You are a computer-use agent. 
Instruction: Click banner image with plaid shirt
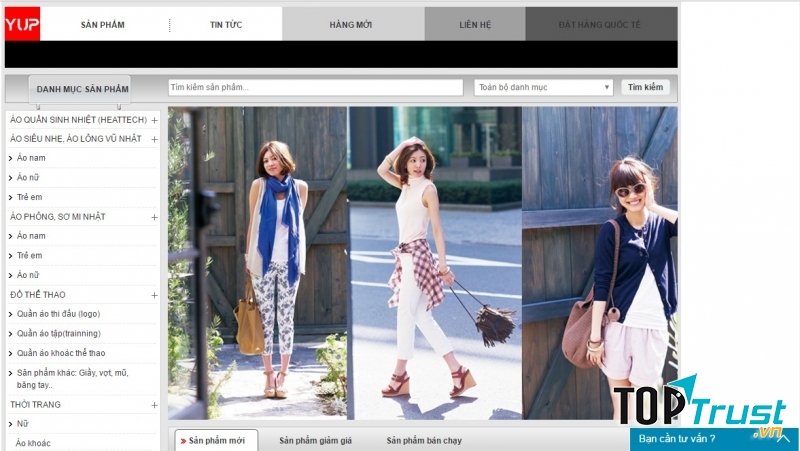tap(435, 263)
